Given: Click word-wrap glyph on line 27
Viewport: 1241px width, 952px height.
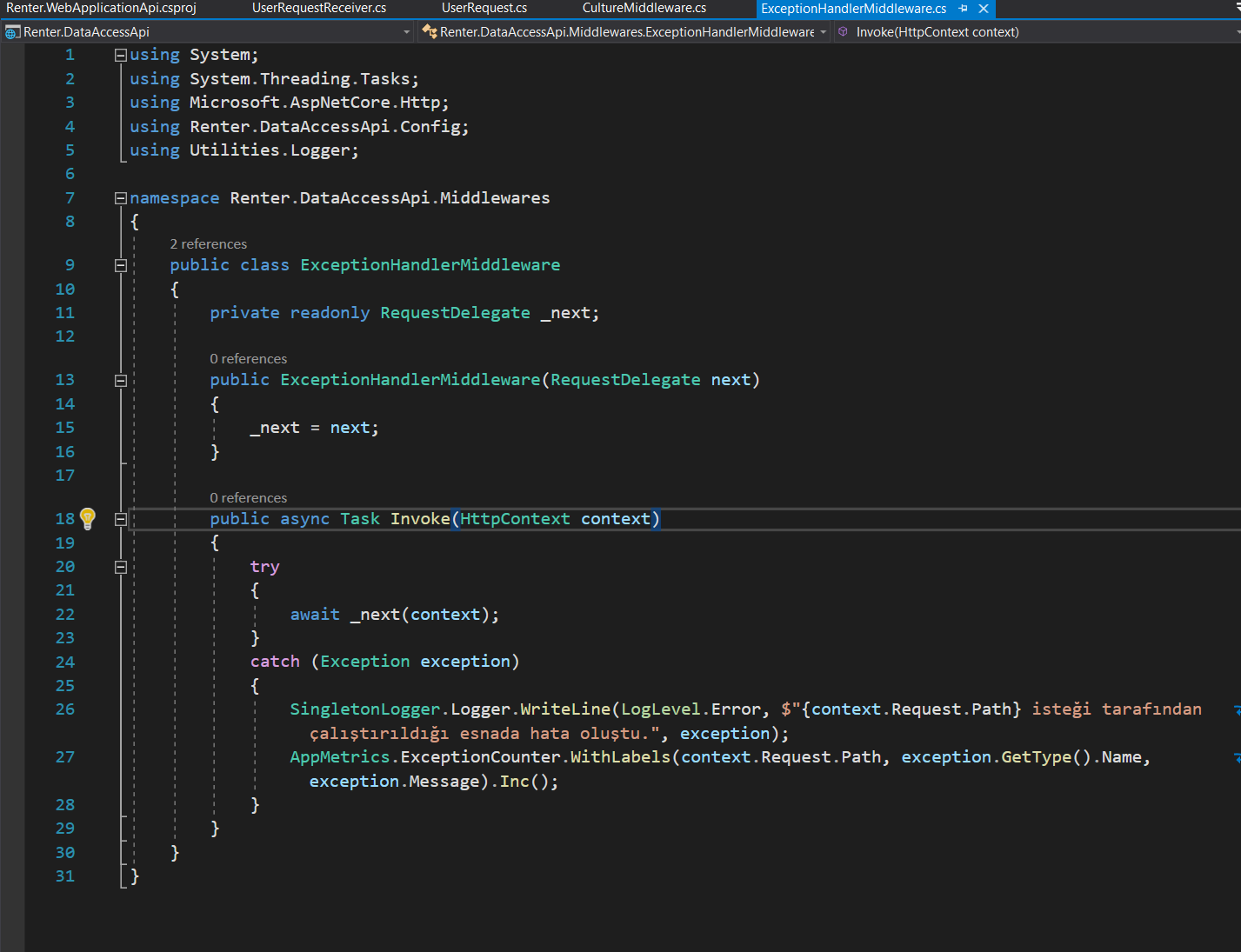Looking at the screenshot, I should 1237,758.
